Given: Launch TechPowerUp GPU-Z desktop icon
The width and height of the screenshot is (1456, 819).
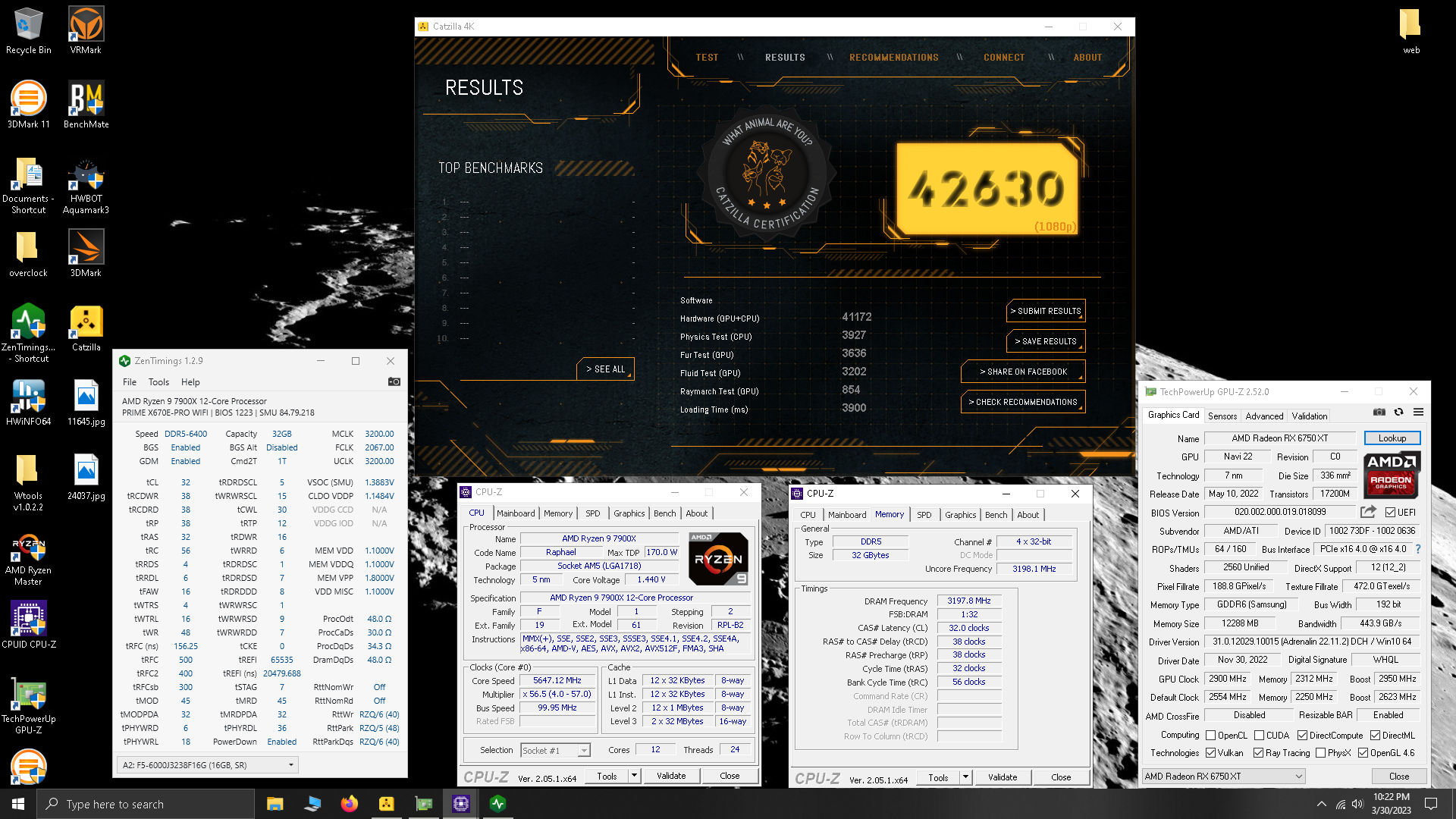Looking at the screenshot, I should 28,704.
